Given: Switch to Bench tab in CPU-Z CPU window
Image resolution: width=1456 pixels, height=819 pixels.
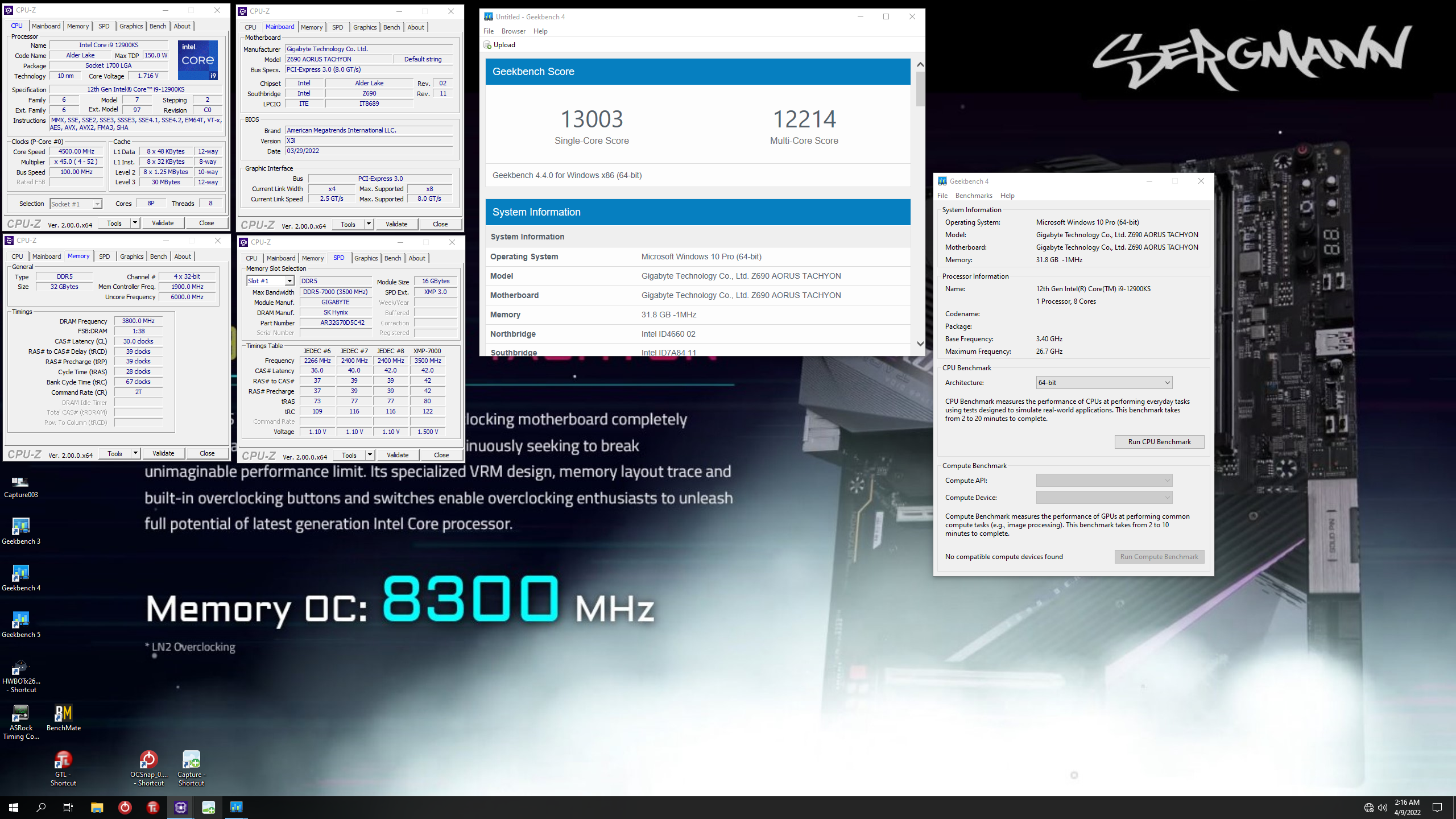Looking at the screenshot, I should point(158,26).
